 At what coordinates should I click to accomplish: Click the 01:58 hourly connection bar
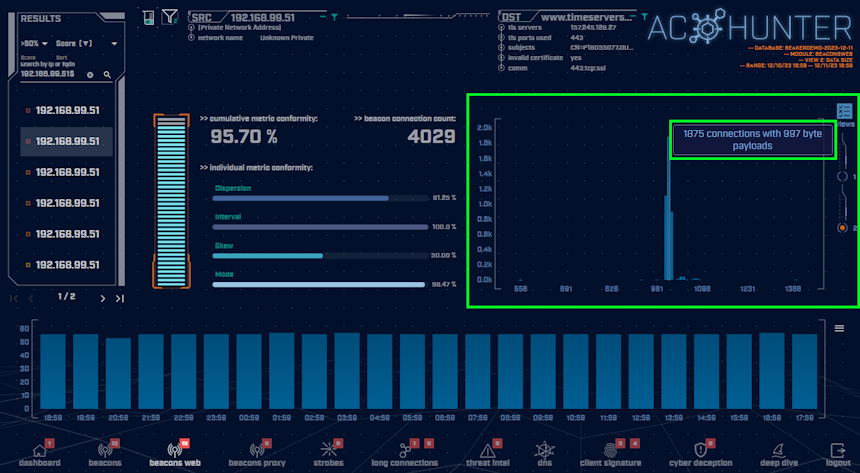281,371
